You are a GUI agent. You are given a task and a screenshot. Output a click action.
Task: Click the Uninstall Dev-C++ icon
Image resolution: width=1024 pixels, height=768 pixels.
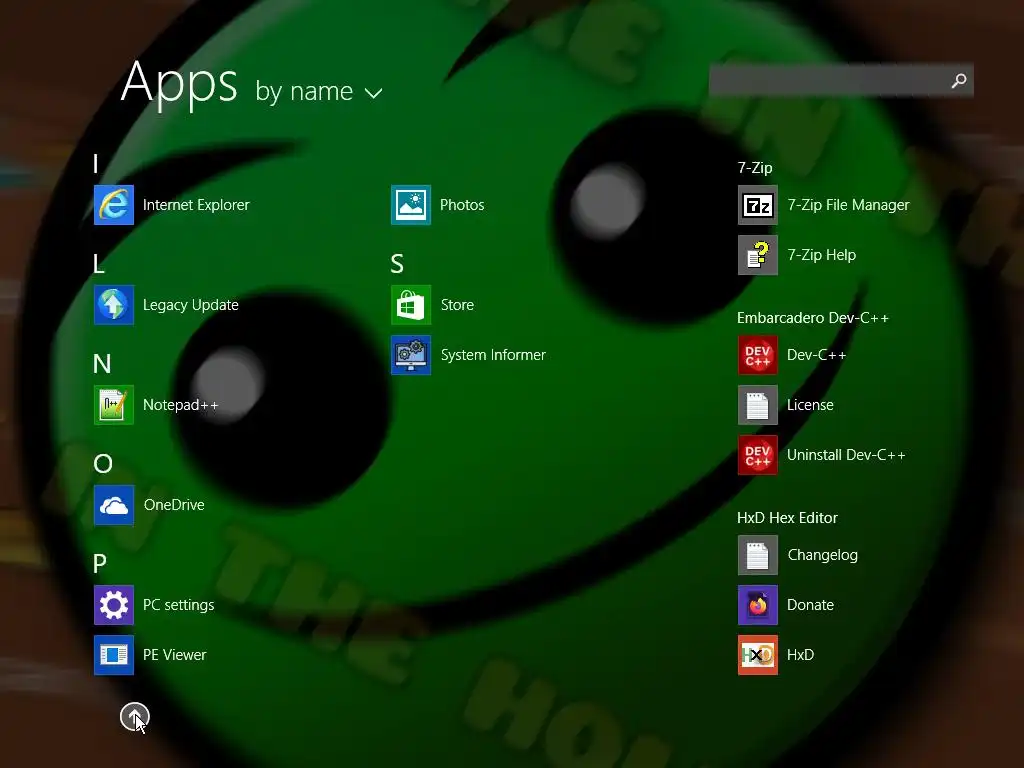click(x=758, y=455)
